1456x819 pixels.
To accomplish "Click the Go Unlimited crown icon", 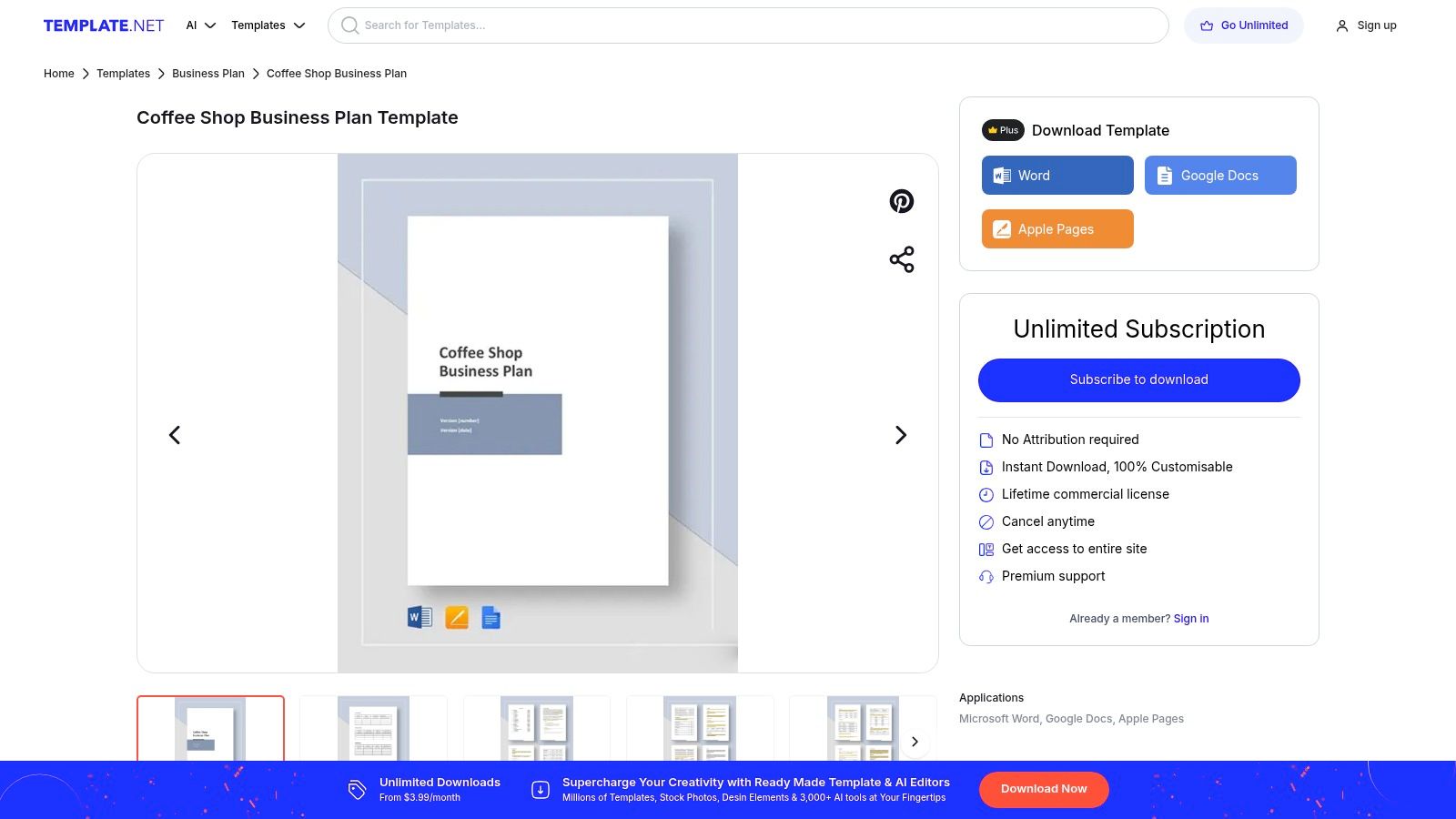I will click(x=1207, y=25).
